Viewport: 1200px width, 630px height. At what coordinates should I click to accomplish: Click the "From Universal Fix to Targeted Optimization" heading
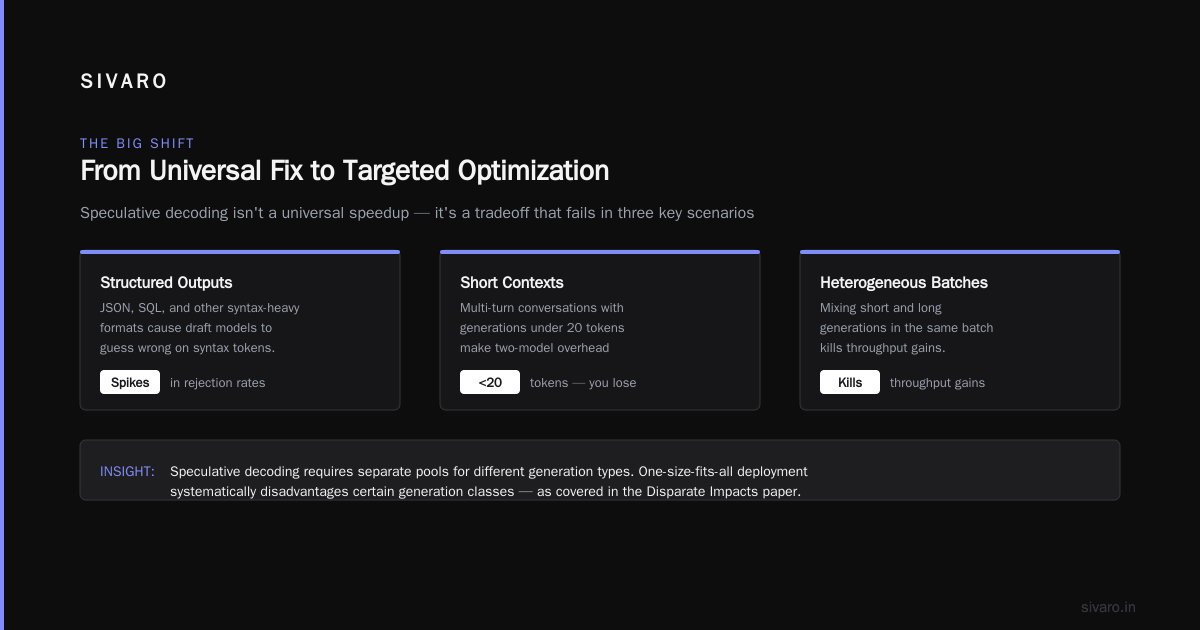(x=344, y=171)
